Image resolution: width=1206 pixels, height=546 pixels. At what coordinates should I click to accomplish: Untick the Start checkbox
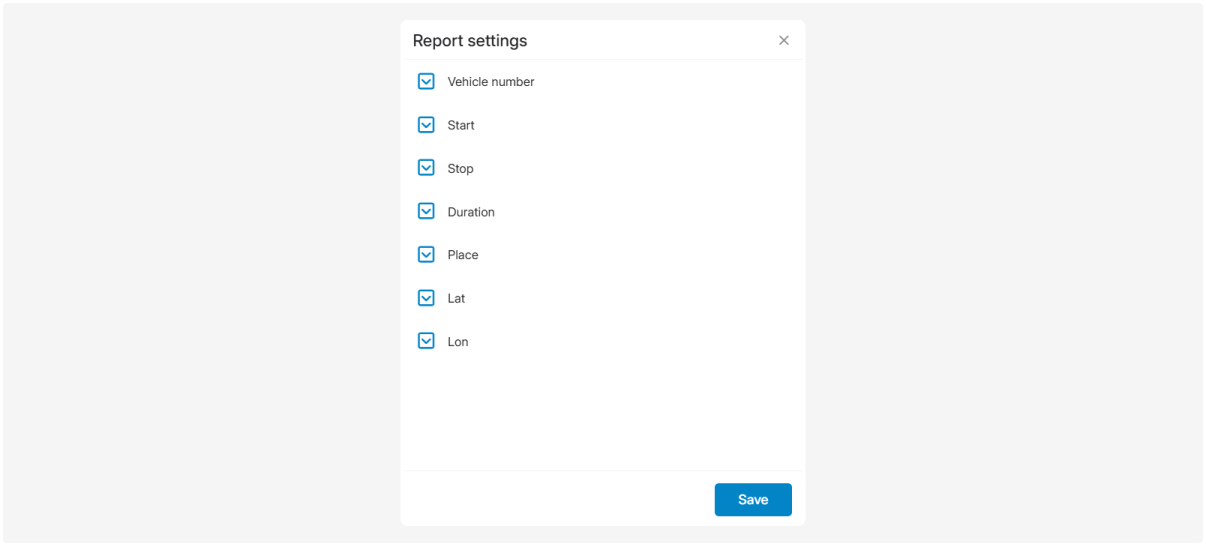tap(426, 125)
